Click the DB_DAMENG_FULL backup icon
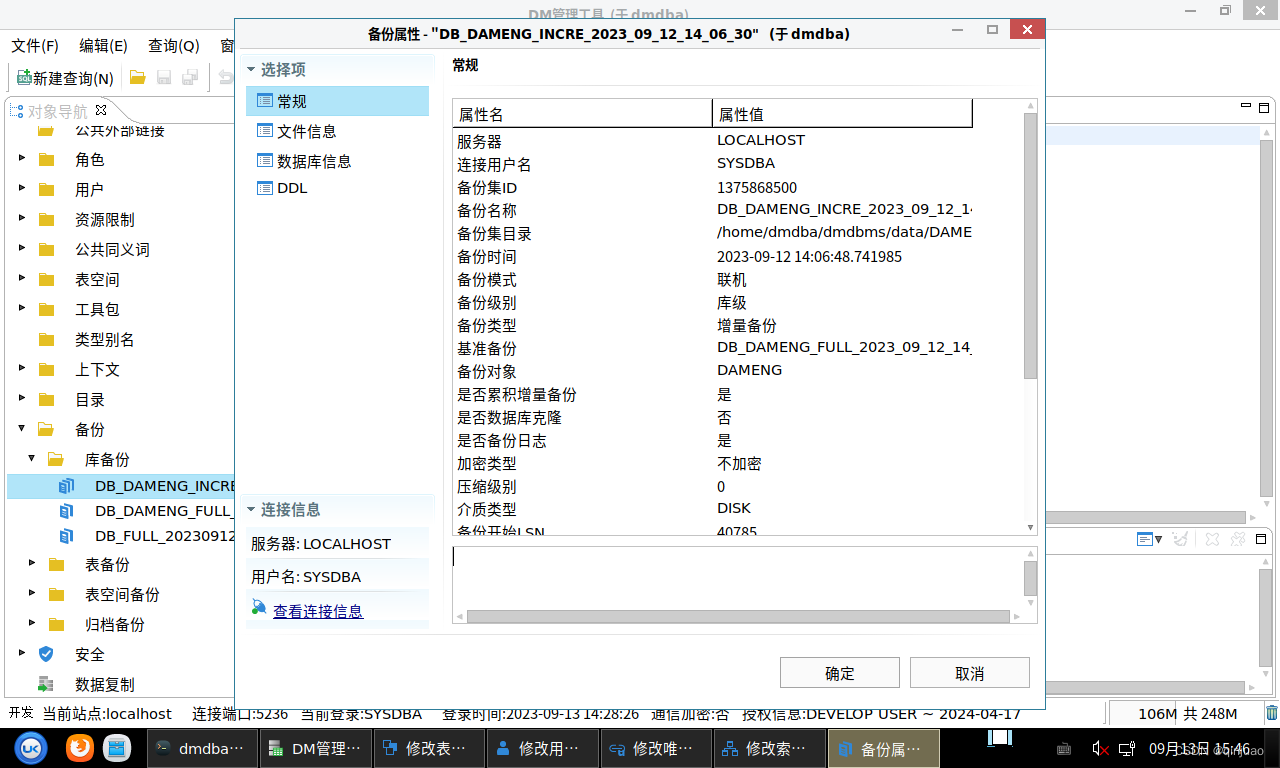 click(x=67, y=510)
